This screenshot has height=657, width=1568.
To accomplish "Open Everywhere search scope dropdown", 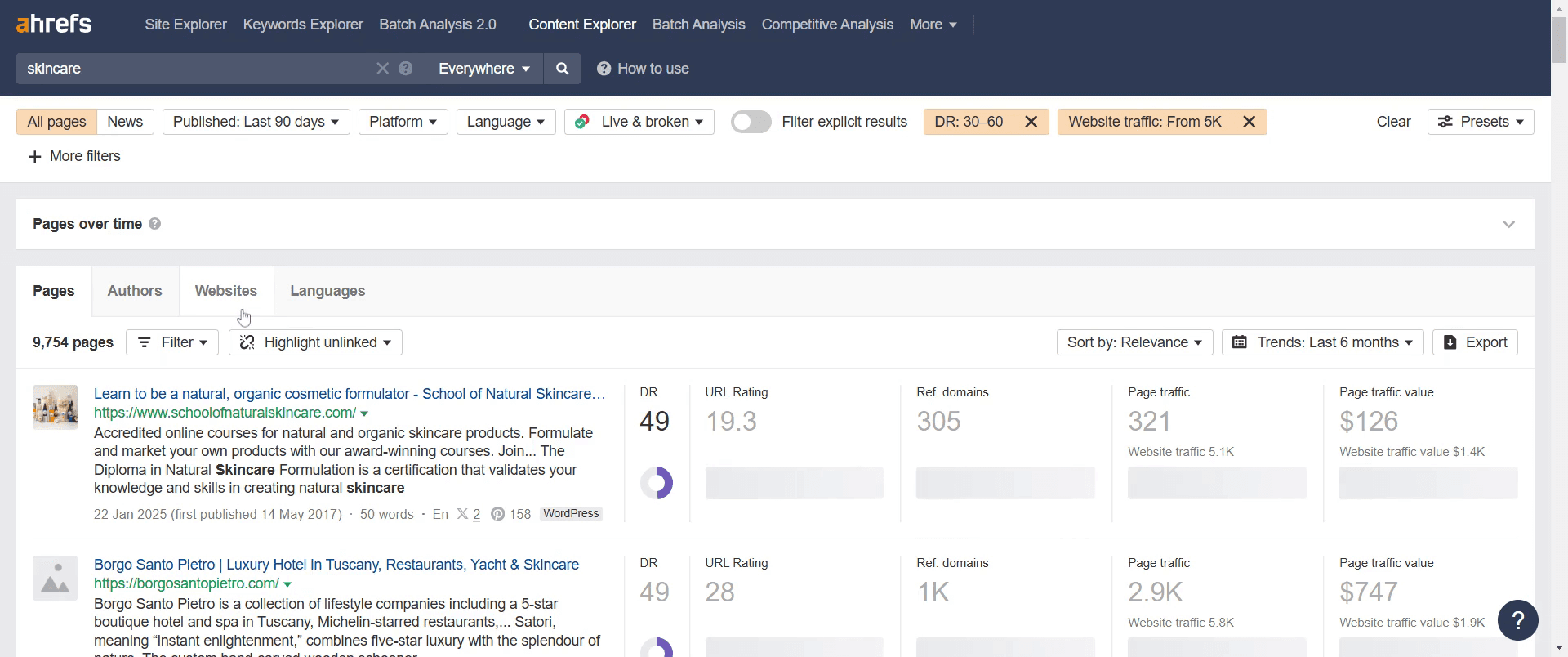I will click(x=484, y=69).
